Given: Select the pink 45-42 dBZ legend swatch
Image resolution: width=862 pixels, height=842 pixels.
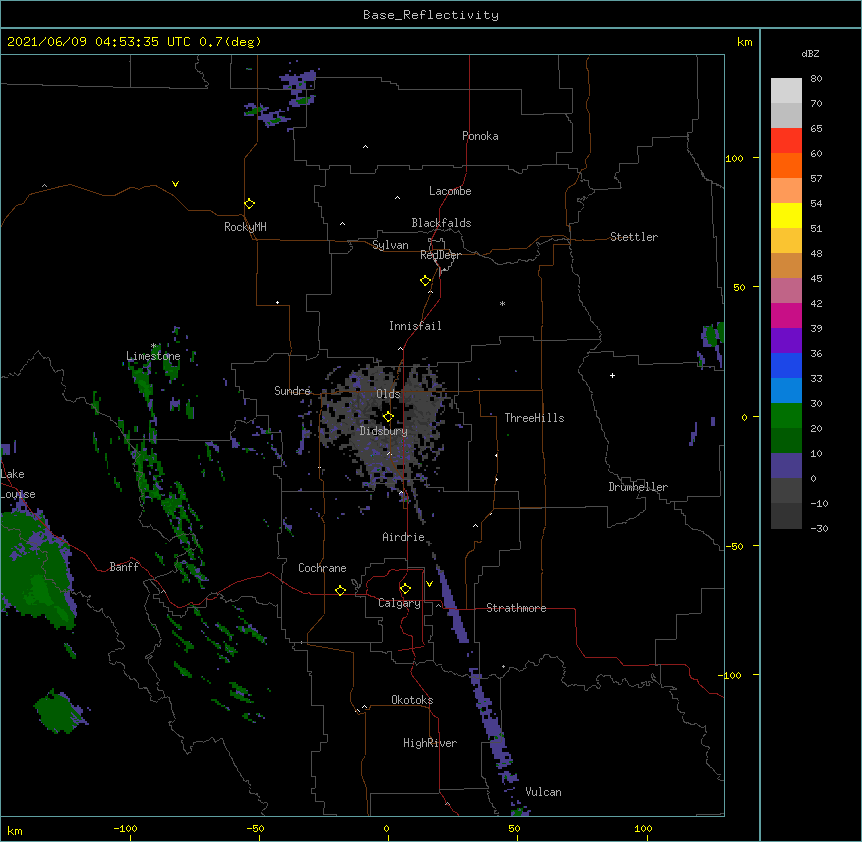Looking at the screenshot, I should (786, 290).
